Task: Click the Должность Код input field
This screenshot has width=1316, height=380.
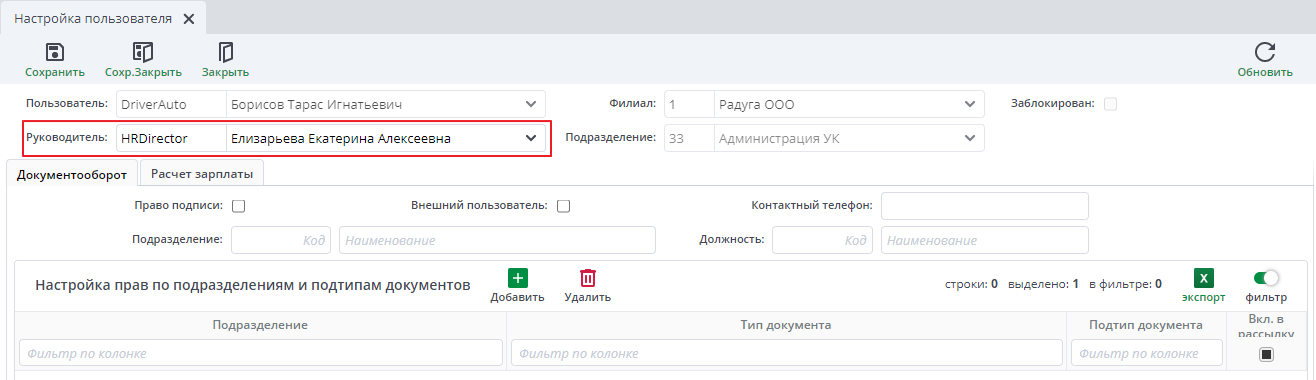Action: (822, 240)
